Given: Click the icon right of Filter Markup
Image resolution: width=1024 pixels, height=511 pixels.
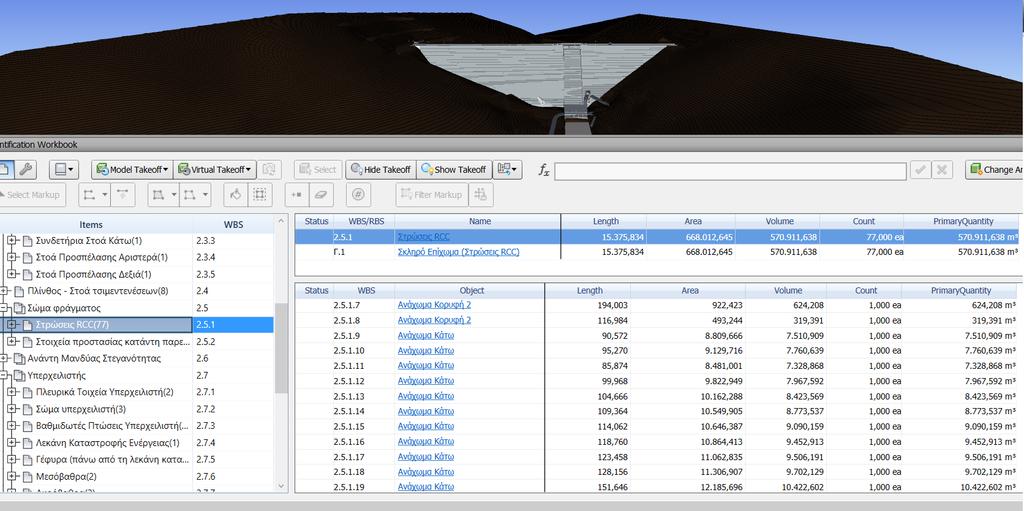Looking at the screenshot, I should pos(481,195).
